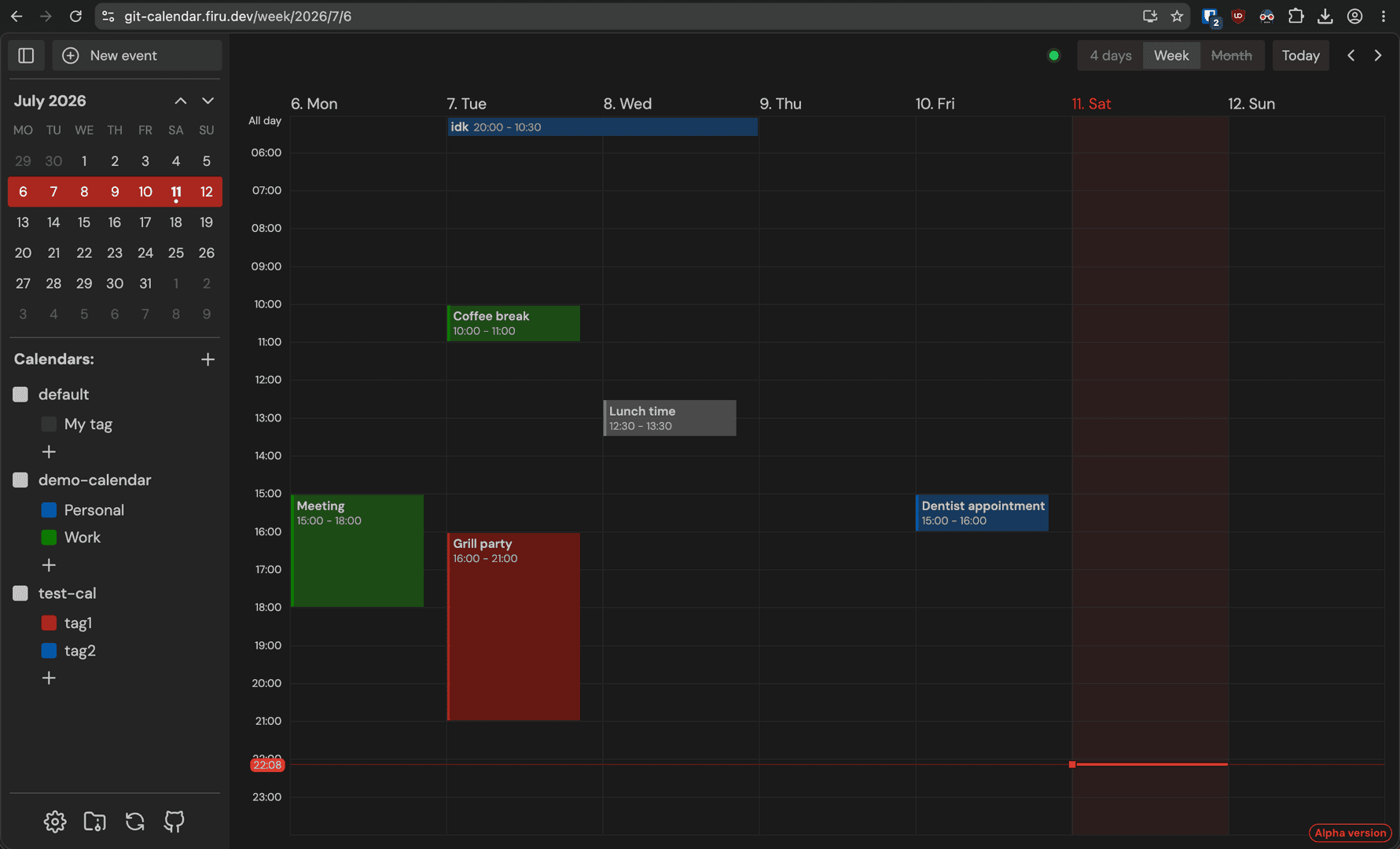Go to previous month in mini calendar
The width and height of the screenshot is (1400, 849).
181,101
